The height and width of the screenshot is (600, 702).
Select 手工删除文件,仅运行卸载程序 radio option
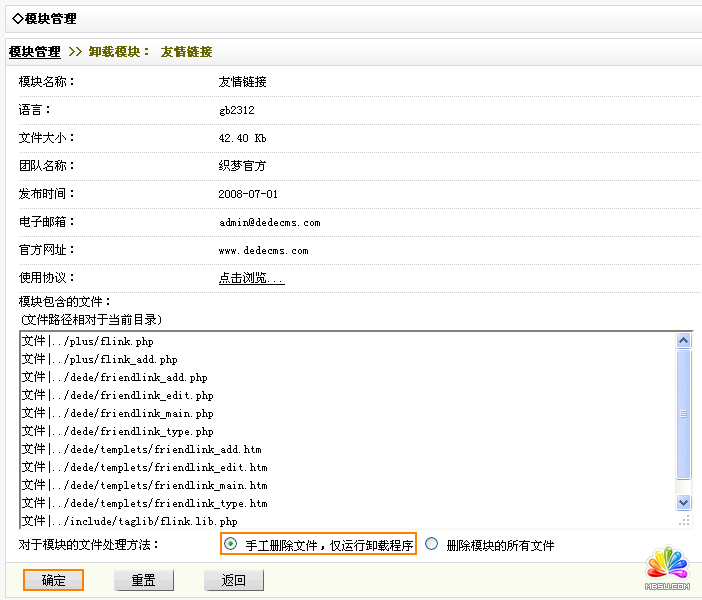[x=231, y=545]
